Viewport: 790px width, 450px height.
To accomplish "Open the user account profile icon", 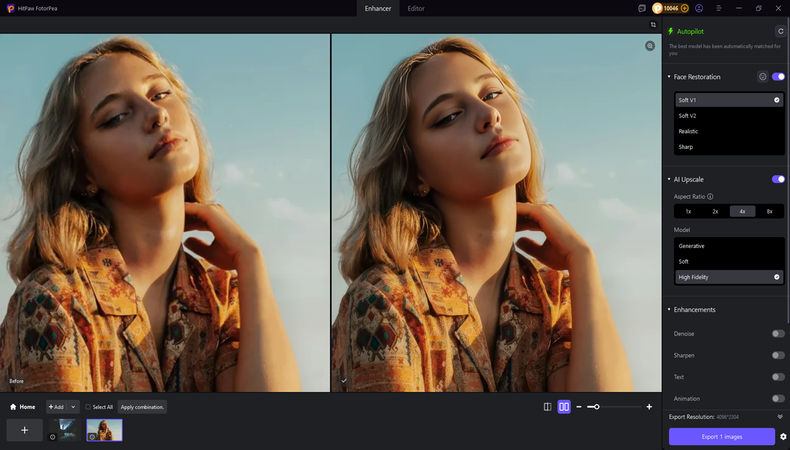I will coord(698,8).
